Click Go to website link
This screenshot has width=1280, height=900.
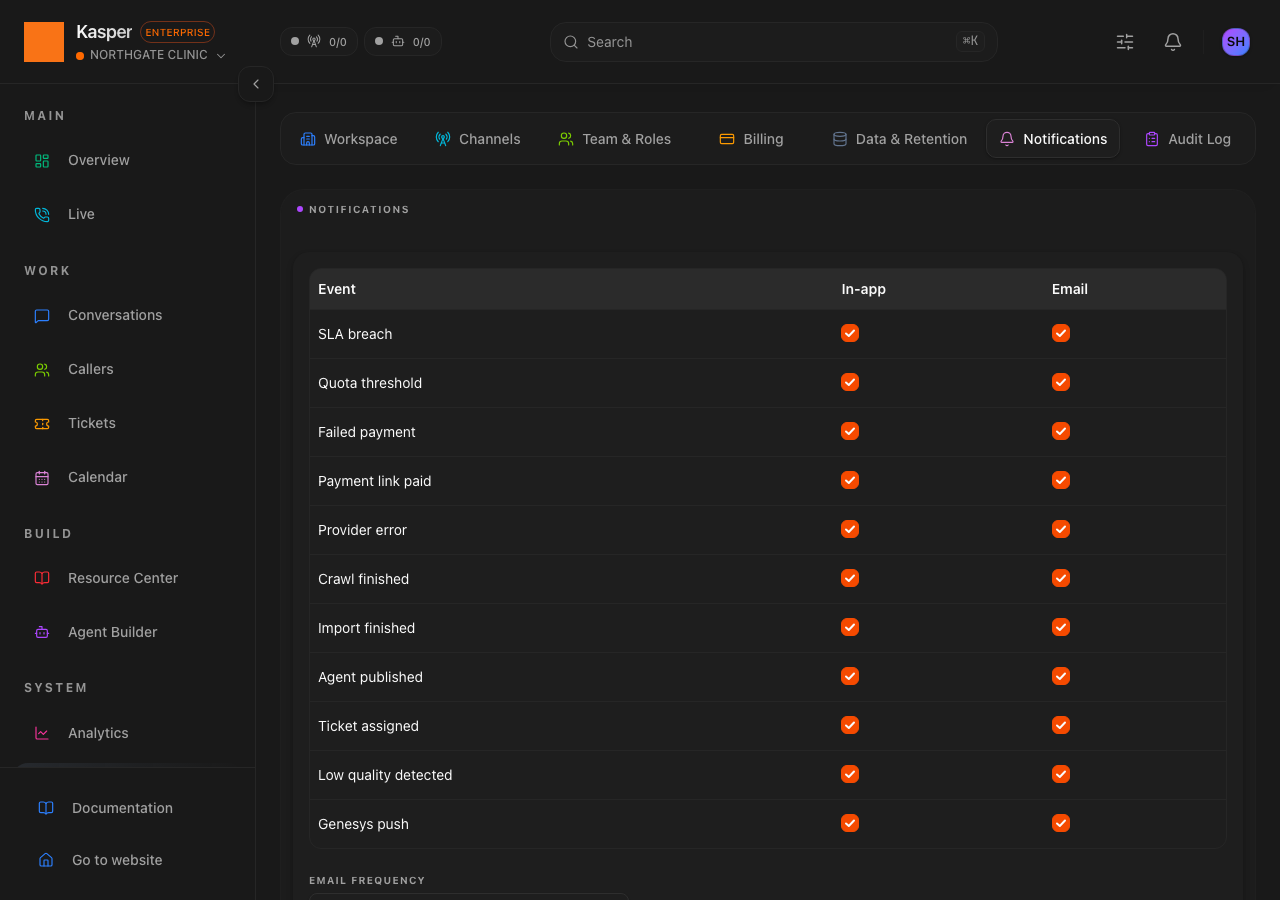(128, 860)
